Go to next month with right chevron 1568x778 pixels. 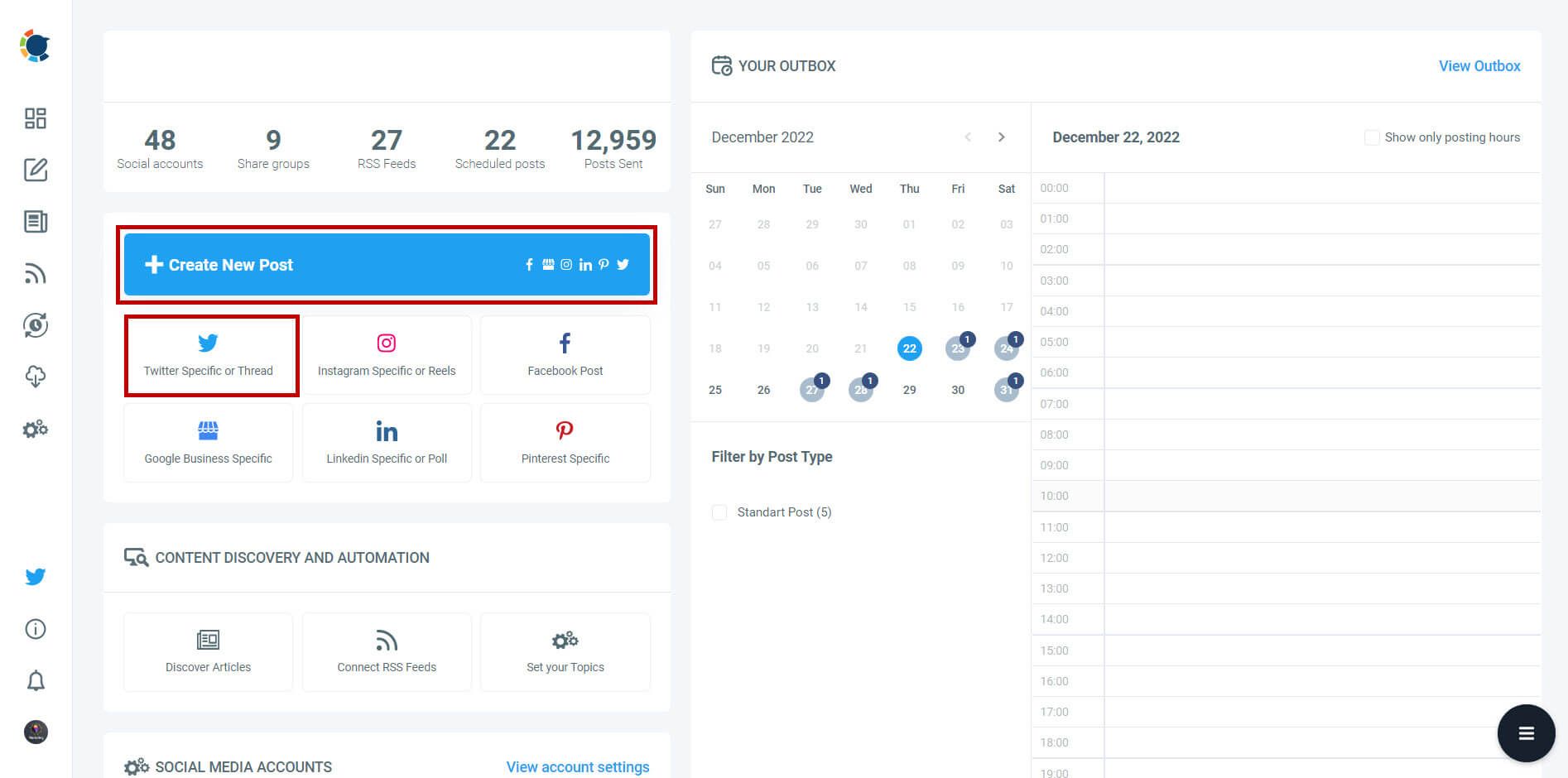click(x=1002, y=137)
